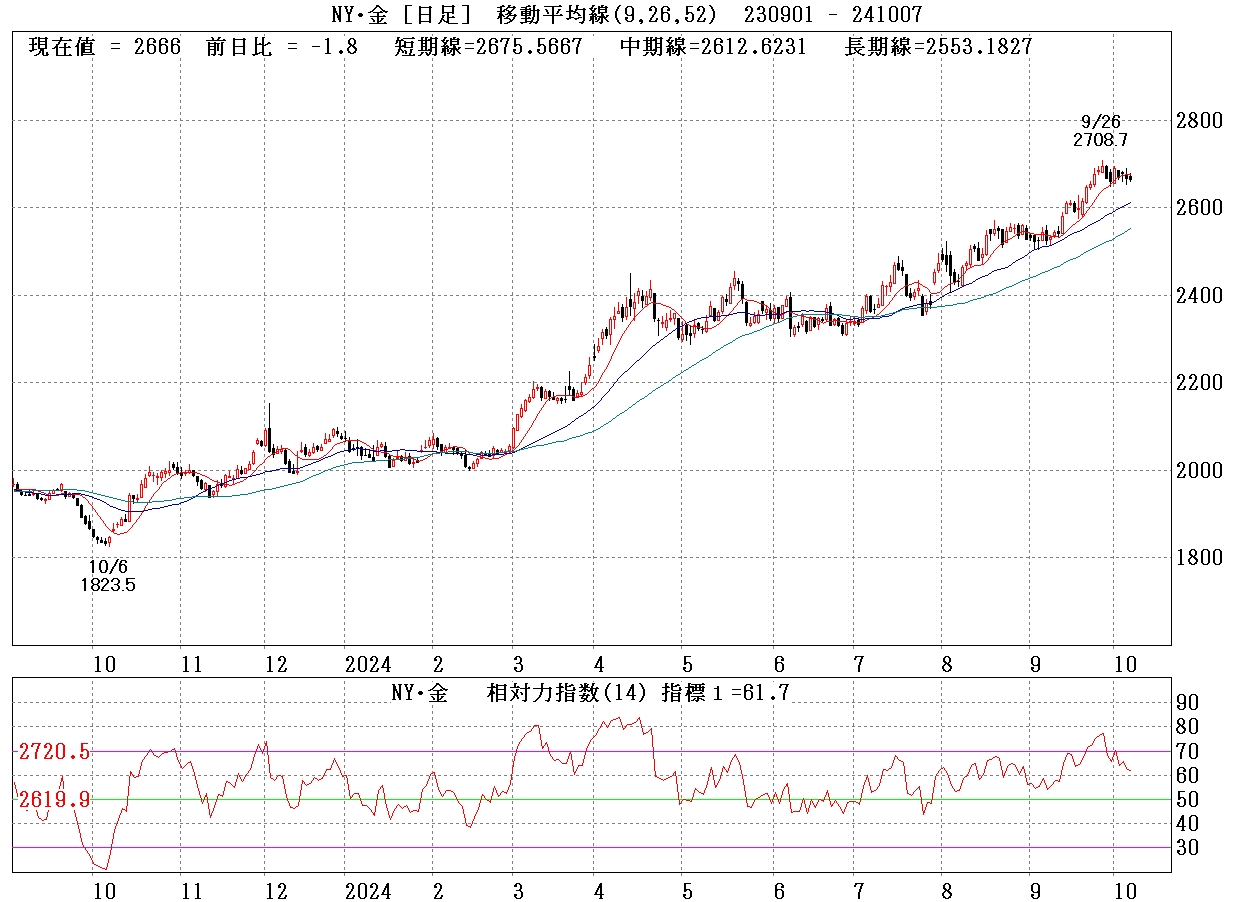This screenshot has width=1254, height=902.
Task: Click the 1800 price axis label
Action: point(1198,558)
